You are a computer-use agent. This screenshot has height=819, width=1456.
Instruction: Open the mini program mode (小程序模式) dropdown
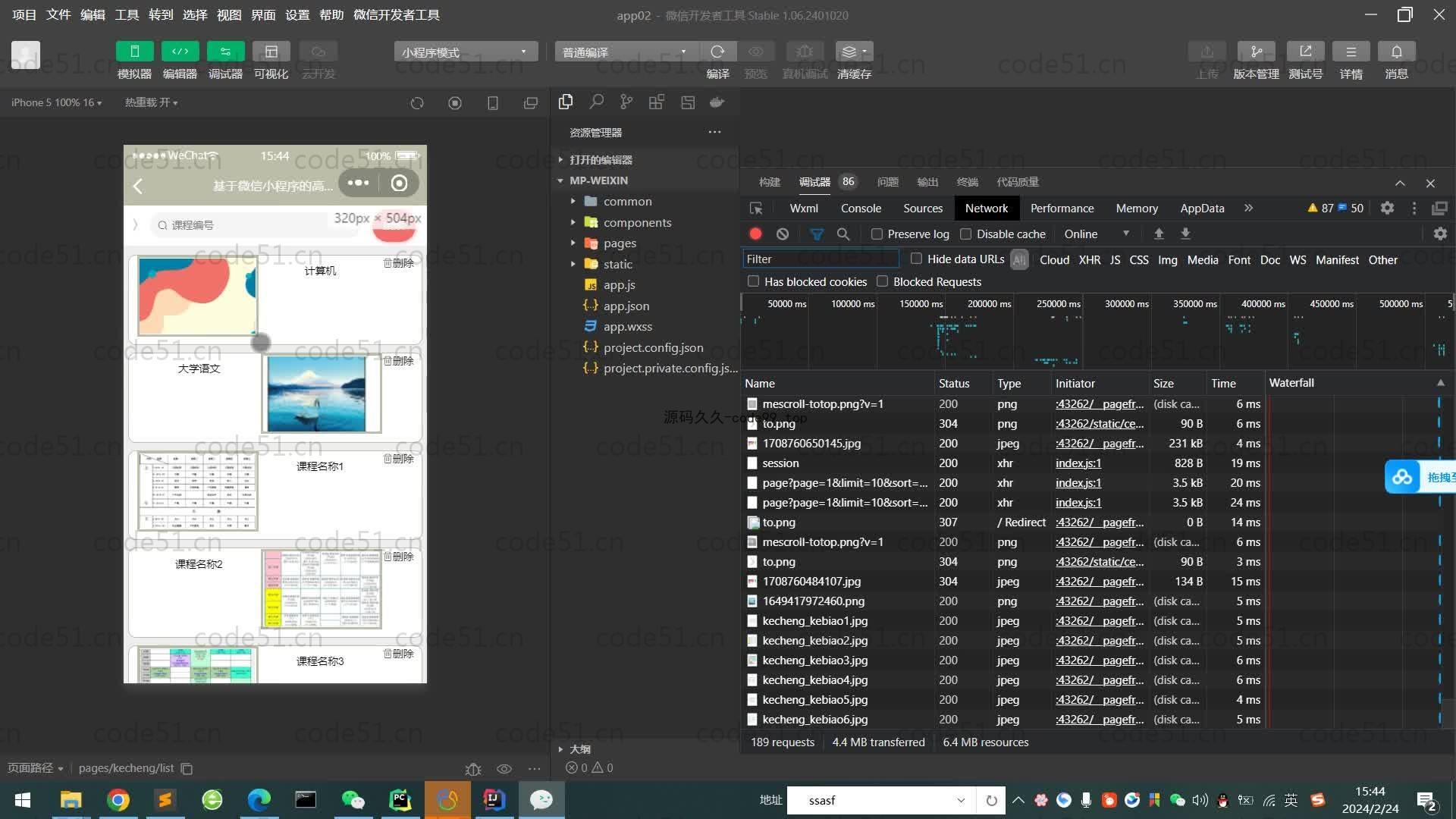pos(466,52)
